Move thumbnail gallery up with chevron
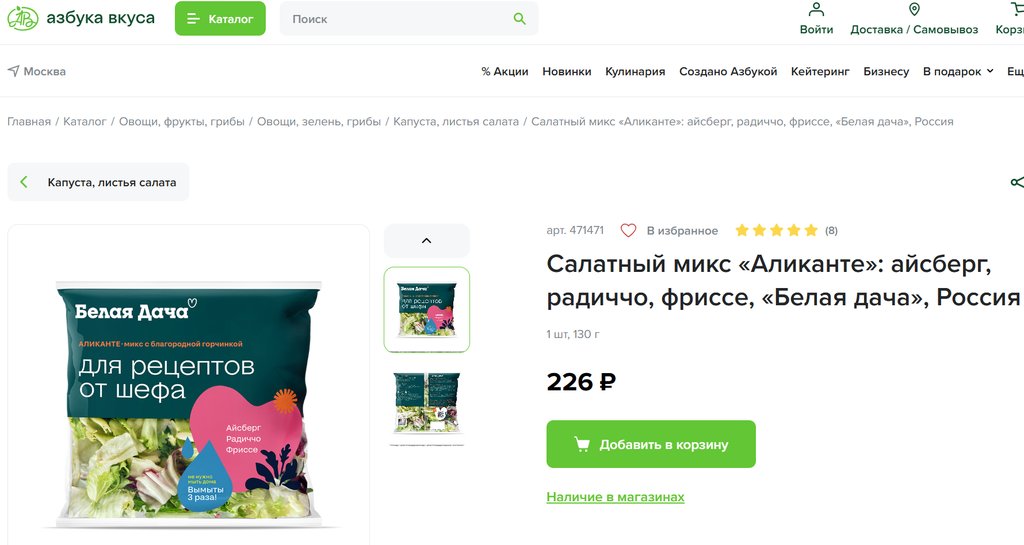Screen dimensions: 1024x545 [x=426, y=241]
